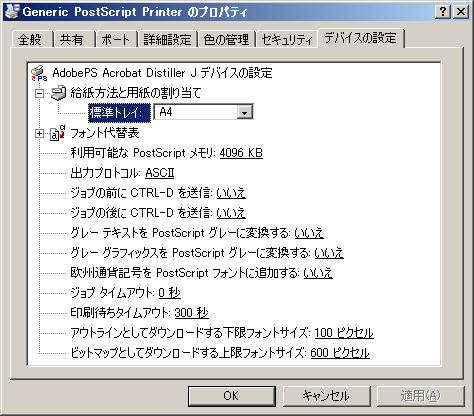
Task: Open the セキュリティ tab
Action: click(x=287, y=40)
